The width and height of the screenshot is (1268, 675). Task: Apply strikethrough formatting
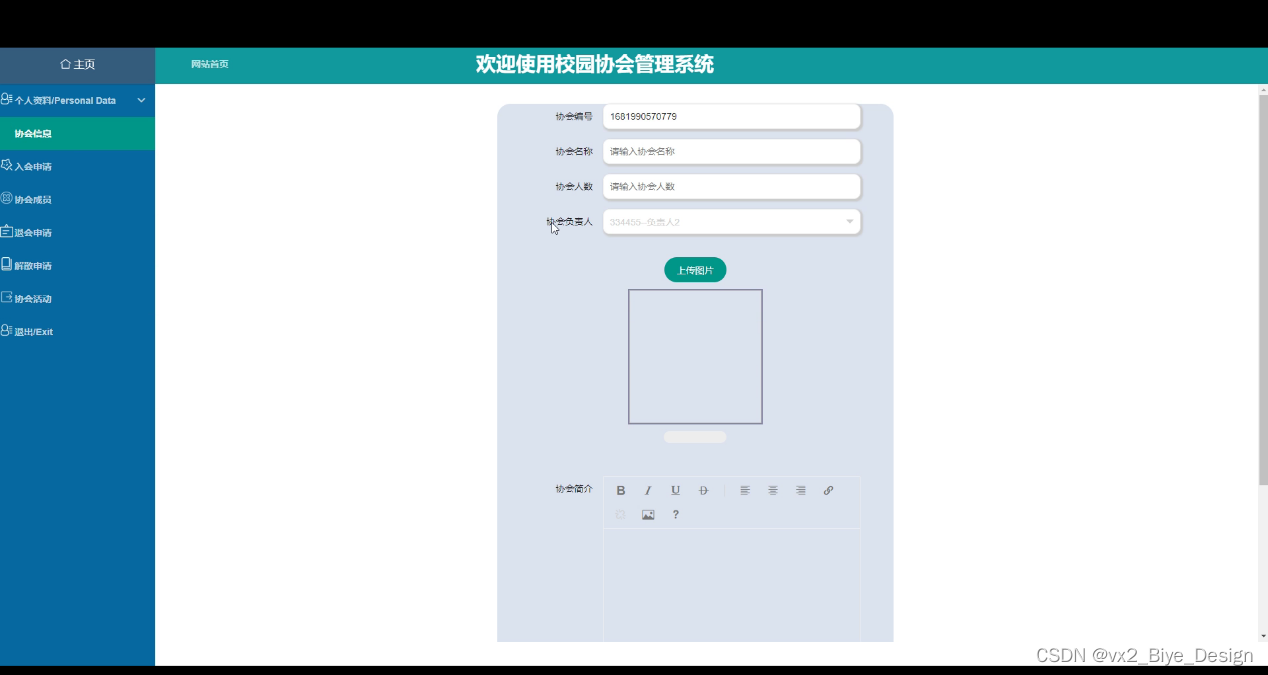point(703,490)
